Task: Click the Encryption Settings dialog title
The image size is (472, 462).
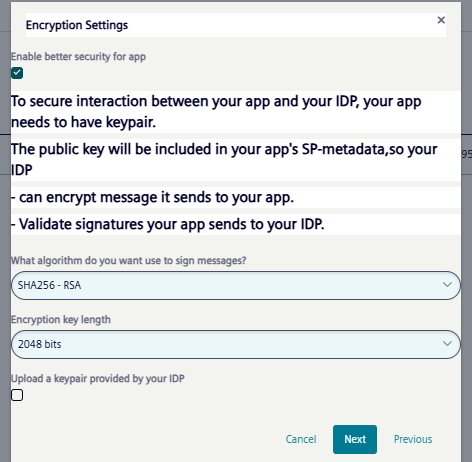Action: (77, 25)
